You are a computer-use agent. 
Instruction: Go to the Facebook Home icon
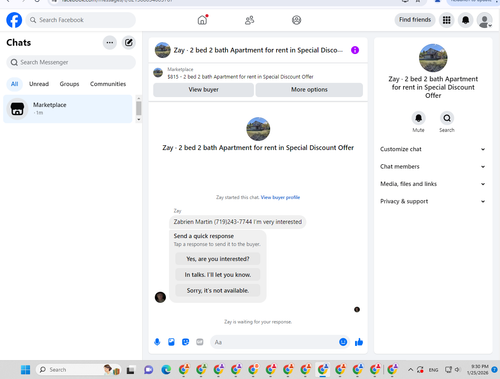coord(202,20)
